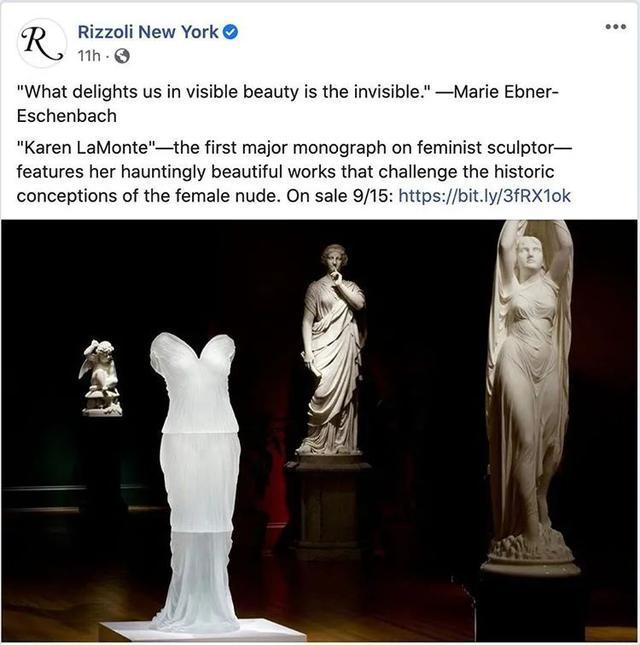
Task: Click the 11h post timestamp
Action: coord(89,56)
